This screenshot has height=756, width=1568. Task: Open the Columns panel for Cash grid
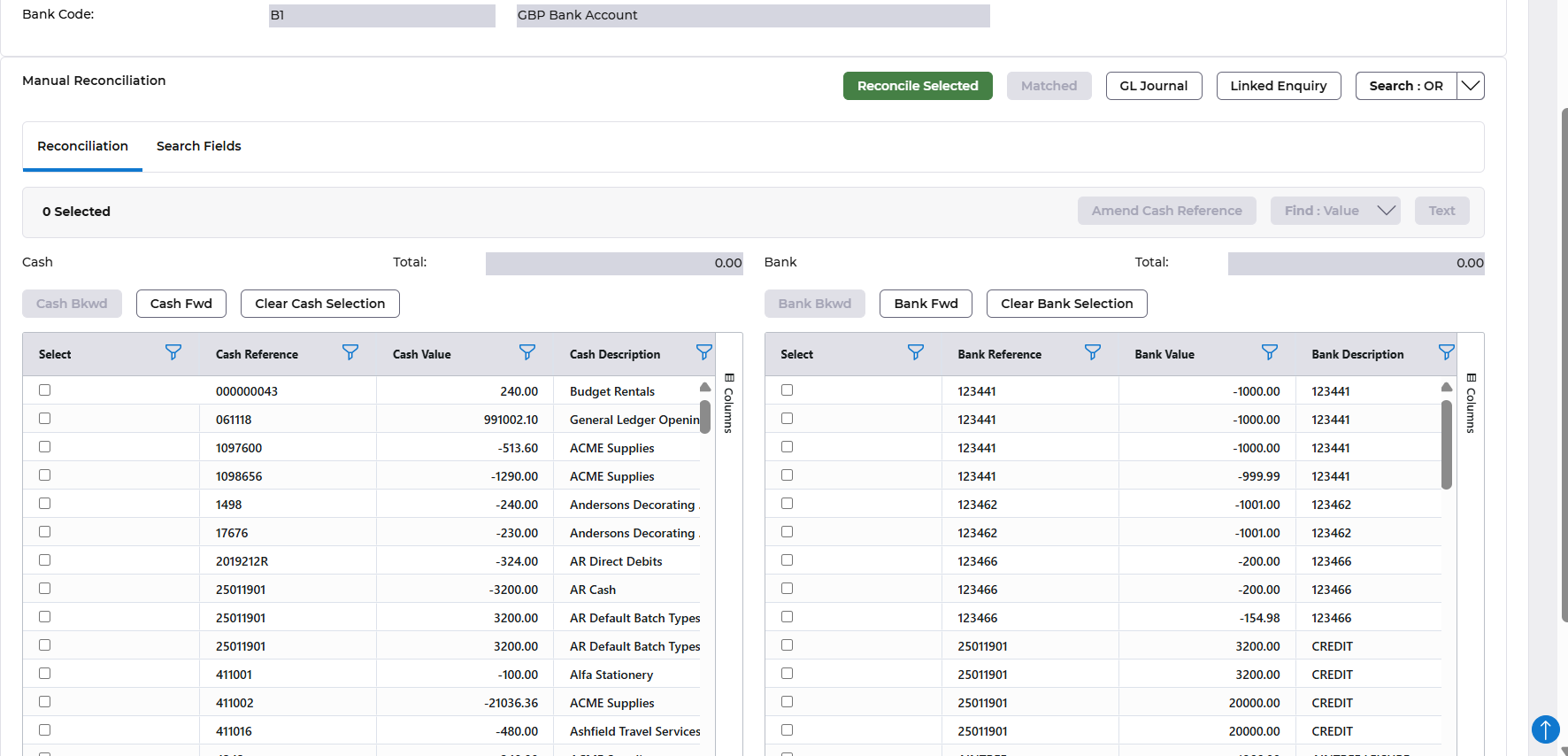[x=728, y=404]
